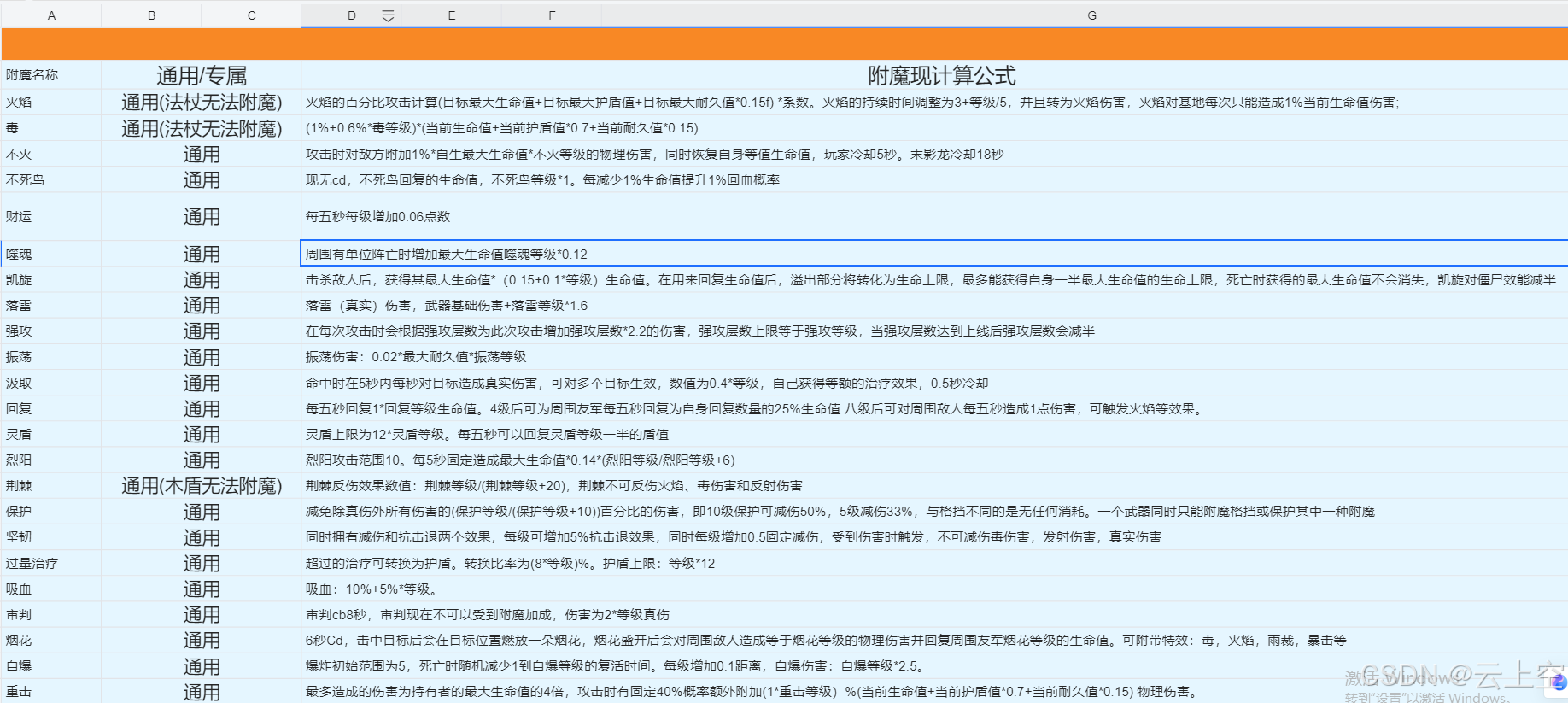Click the formula cell starting '审判cb8秒'
Screen dimensions: 1568x703
[934, 614]
